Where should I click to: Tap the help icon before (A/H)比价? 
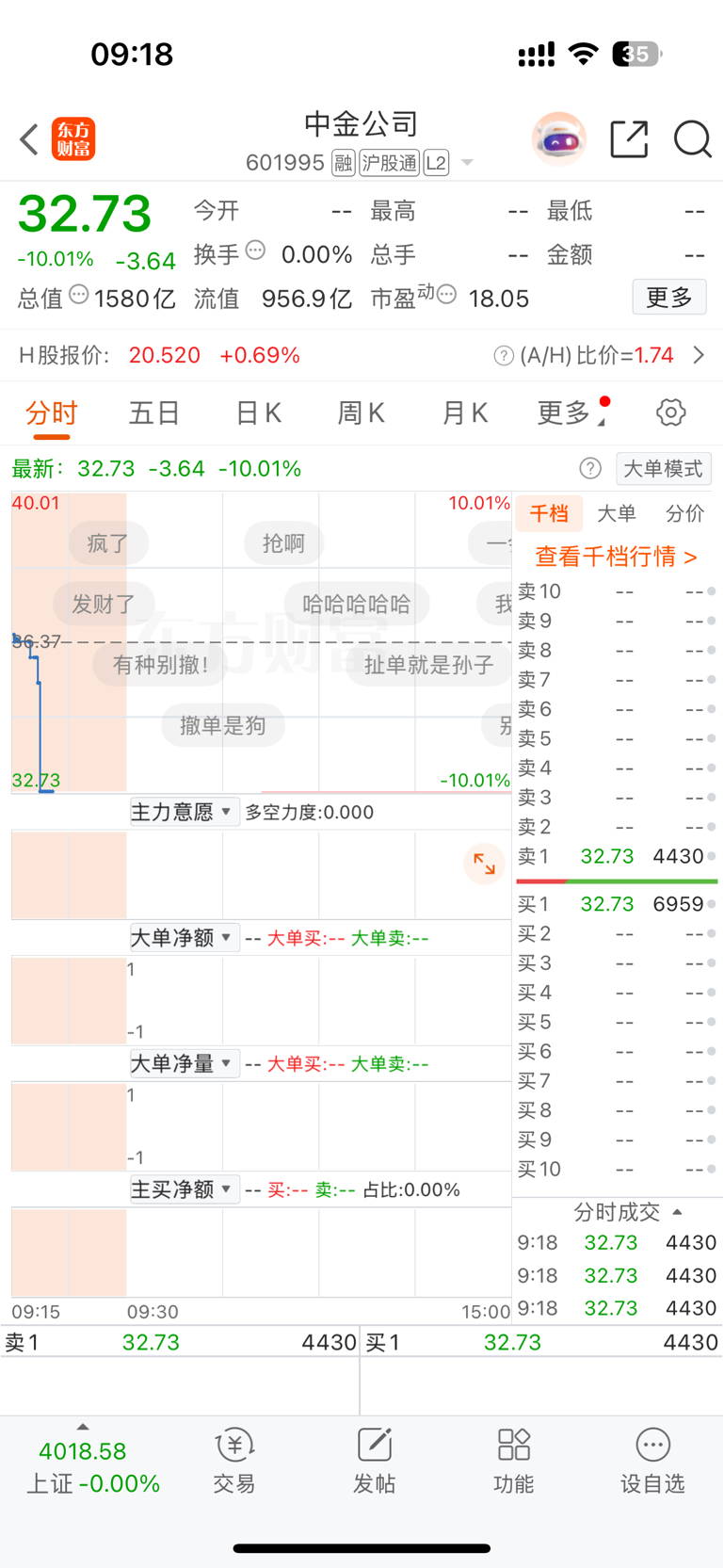tap(504, 356)
